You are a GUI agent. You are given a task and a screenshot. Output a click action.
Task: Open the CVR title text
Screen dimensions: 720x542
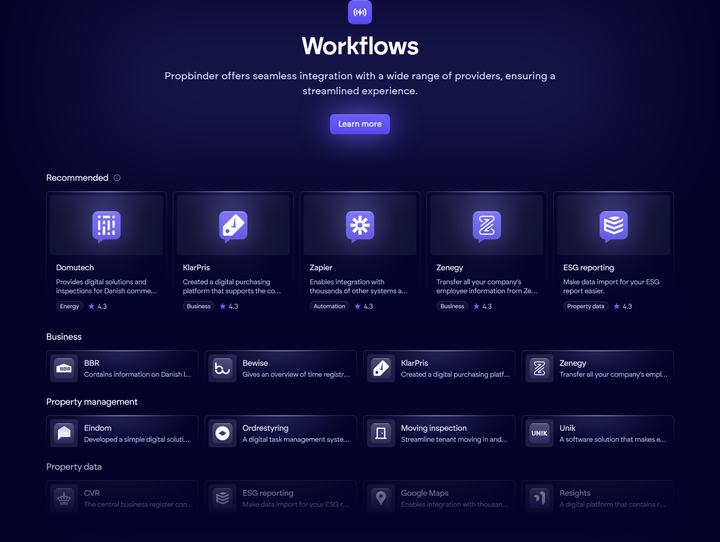point(92,493)
